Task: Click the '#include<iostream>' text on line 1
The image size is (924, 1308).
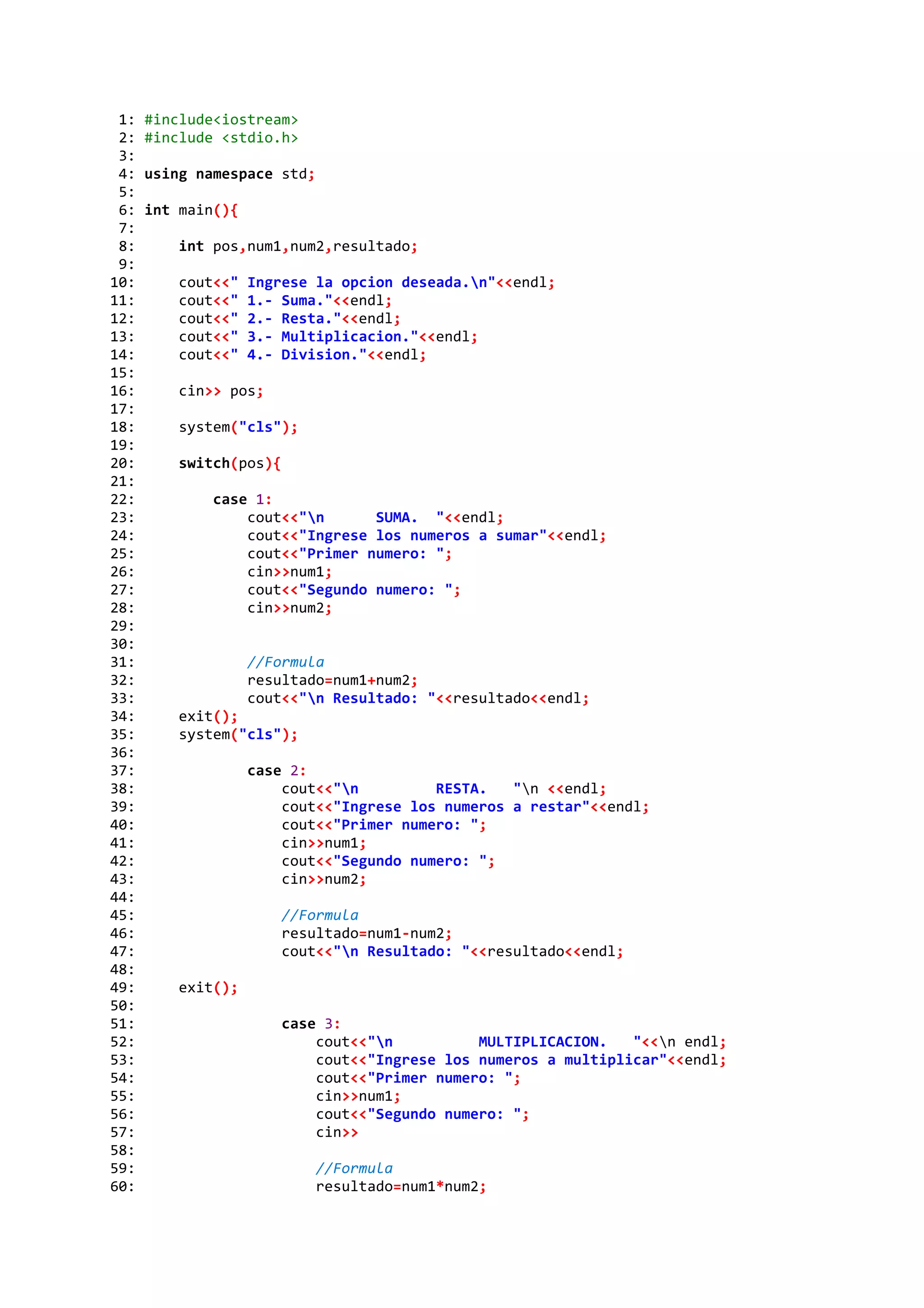Action: 221,120
